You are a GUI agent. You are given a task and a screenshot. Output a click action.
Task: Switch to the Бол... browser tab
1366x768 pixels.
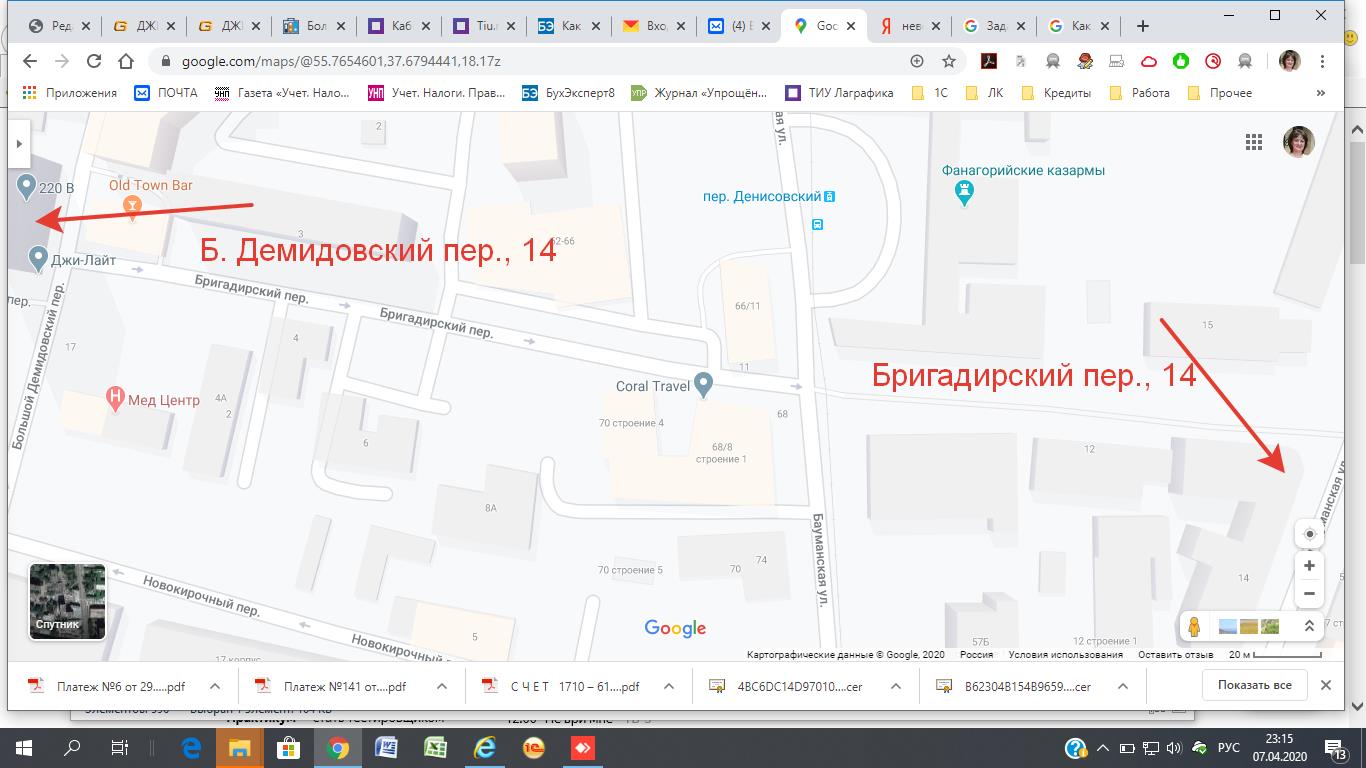(x=313, y=26)
